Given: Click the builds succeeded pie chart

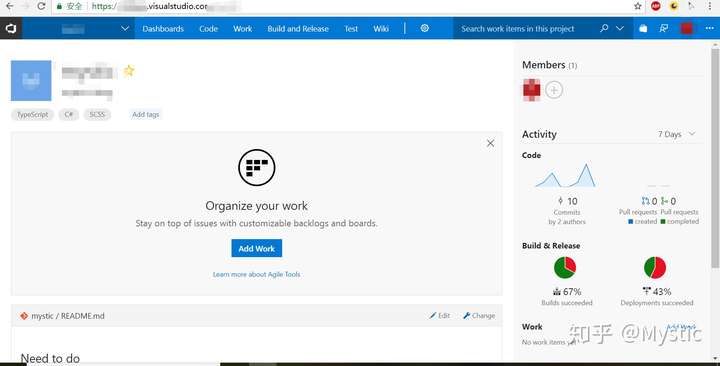Looking at the screenshot, I should (565, 267).
